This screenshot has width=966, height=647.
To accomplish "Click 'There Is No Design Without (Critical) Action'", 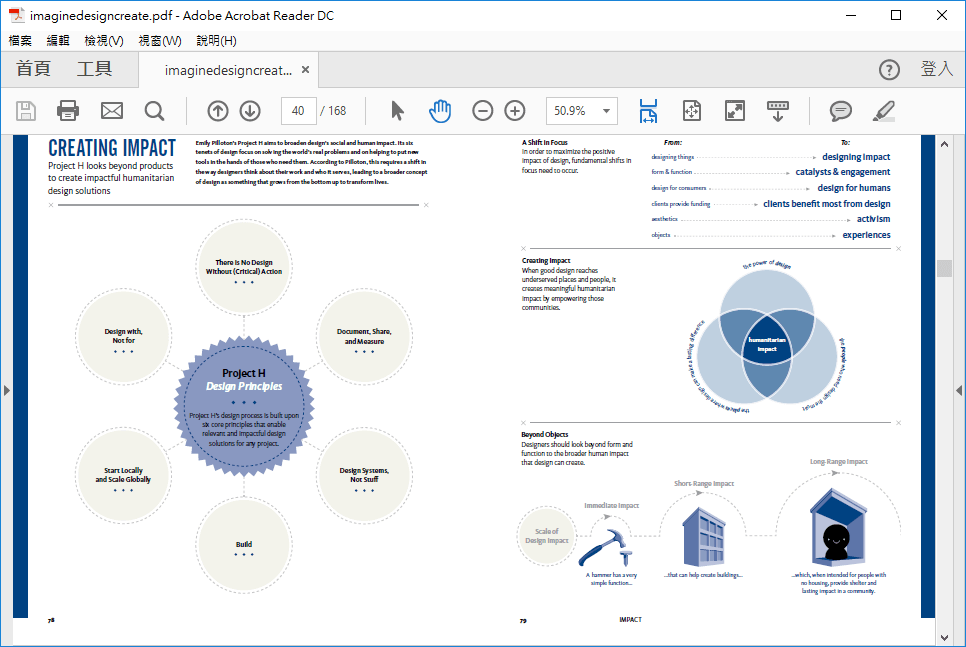I will (x=244, y=267).
